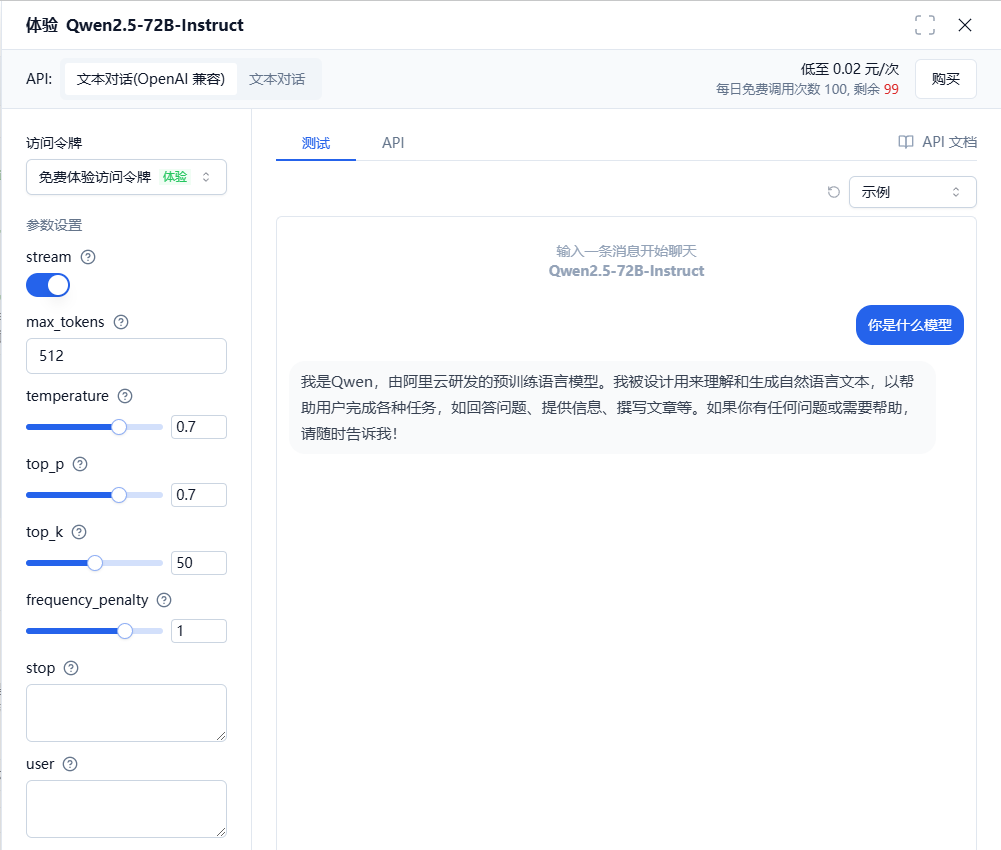The image size is (1001, 850).
Task: Click the remaining free calls count 99
Action: [x=891, y=89]
